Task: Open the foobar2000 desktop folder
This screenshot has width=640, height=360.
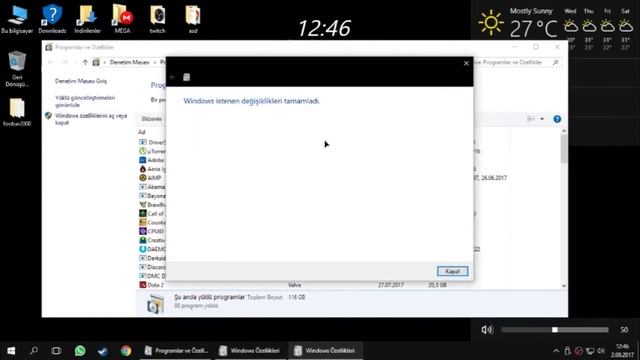Action: click(x=17, y=112)
